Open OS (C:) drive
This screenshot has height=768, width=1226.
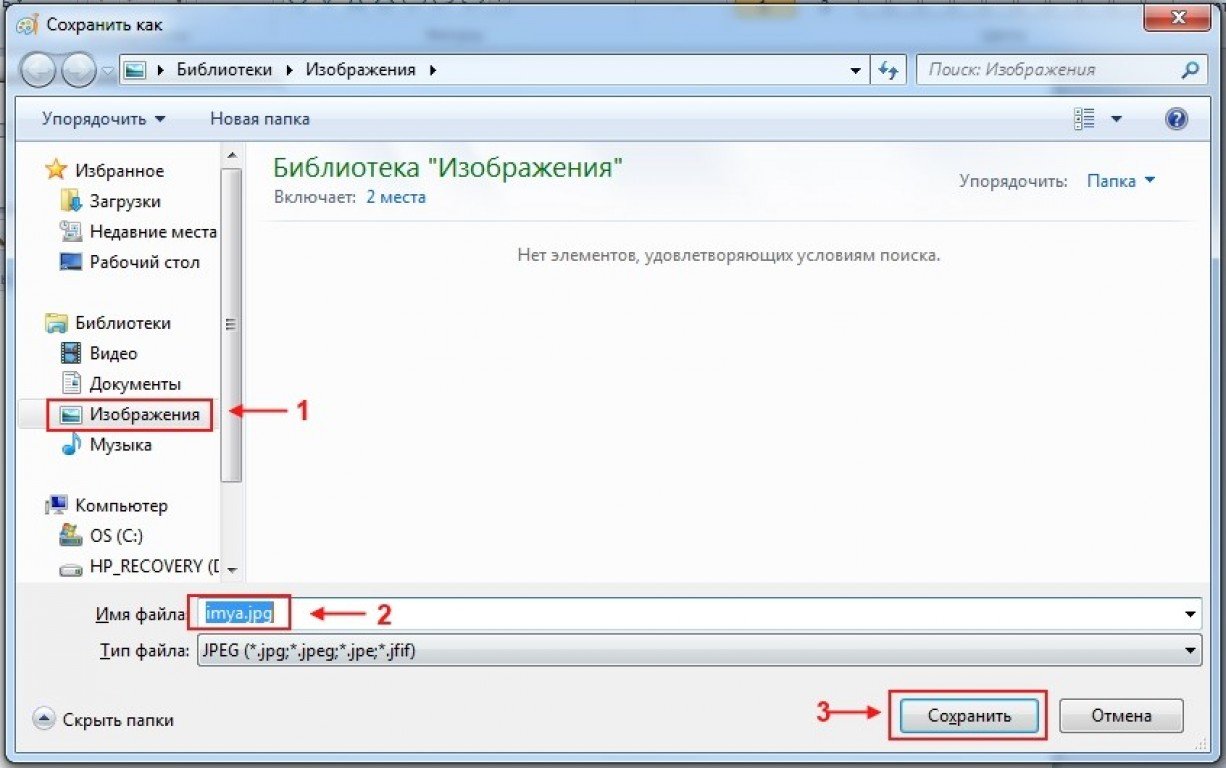114,535
